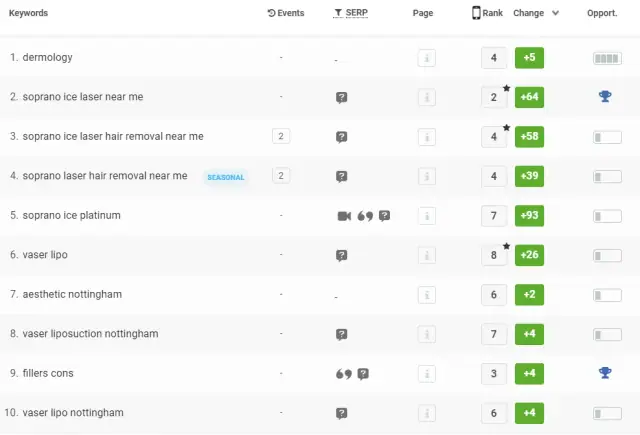This screenshot has width=640, height=435.
Task: Click the question SERP icon for fillers cons
Action: pyautogui.click(x=363, y=373)
